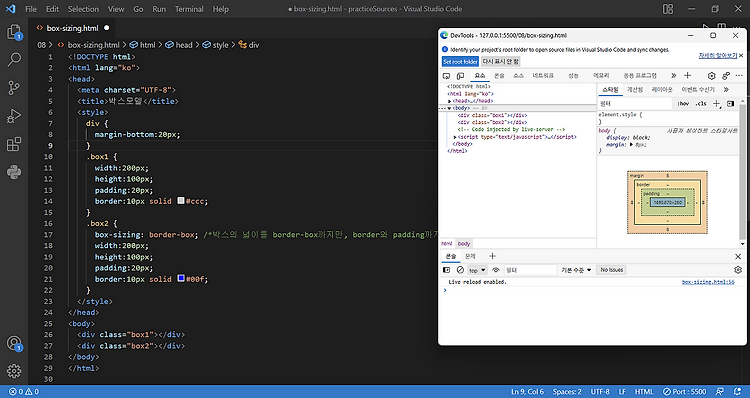Open the Explorer view in activity bar
This screenshot has height=398, width=750.
point(14,33)
